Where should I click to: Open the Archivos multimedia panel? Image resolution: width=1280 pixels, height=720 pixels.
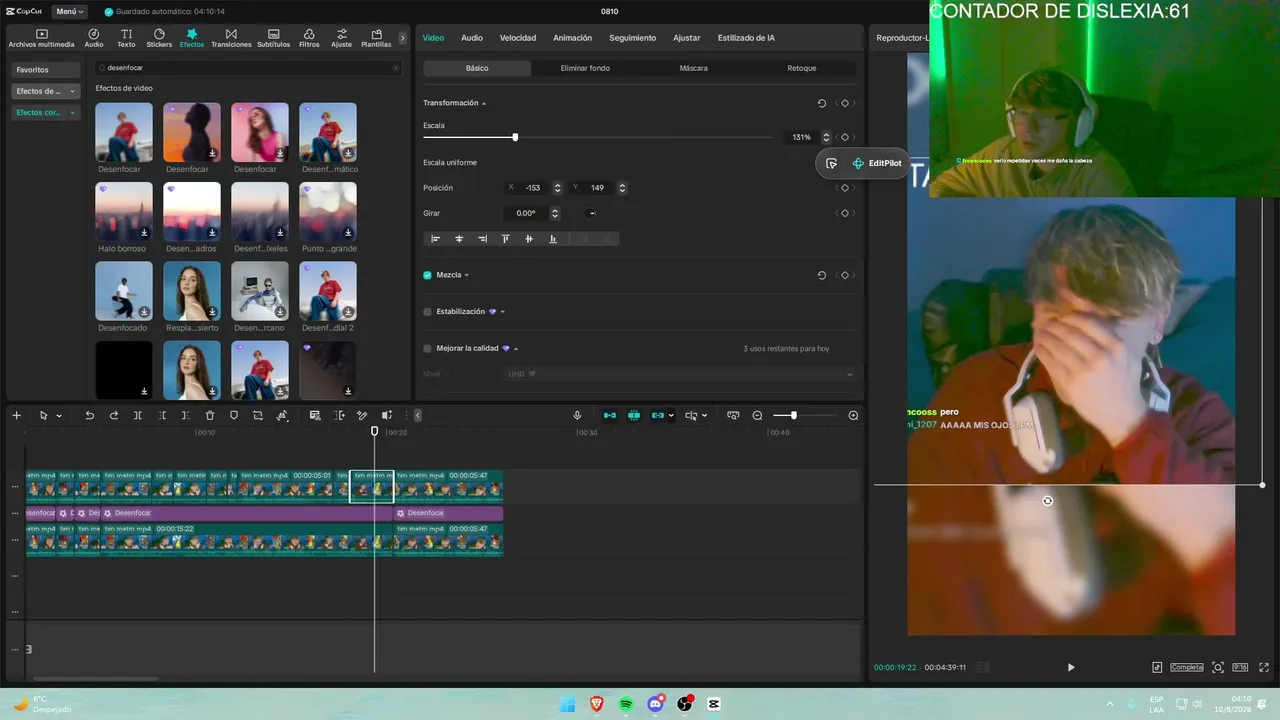tap(41, 38)
